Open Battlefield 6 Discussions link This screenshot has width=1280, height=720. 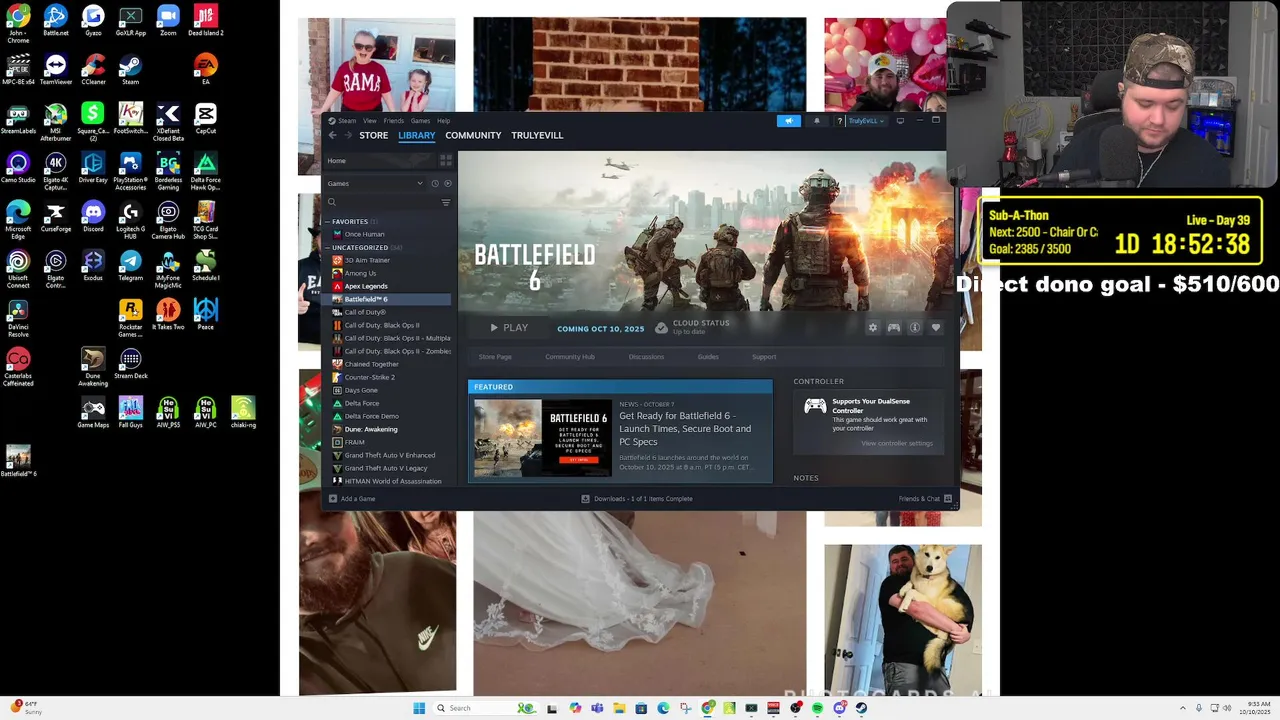[x=646, y=357]
